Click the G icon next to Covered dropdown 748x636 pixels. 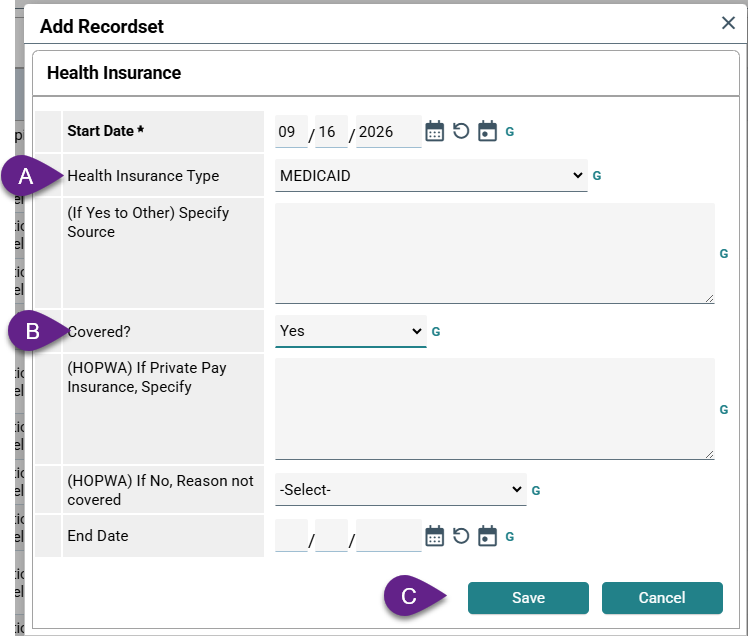point(436,332)
